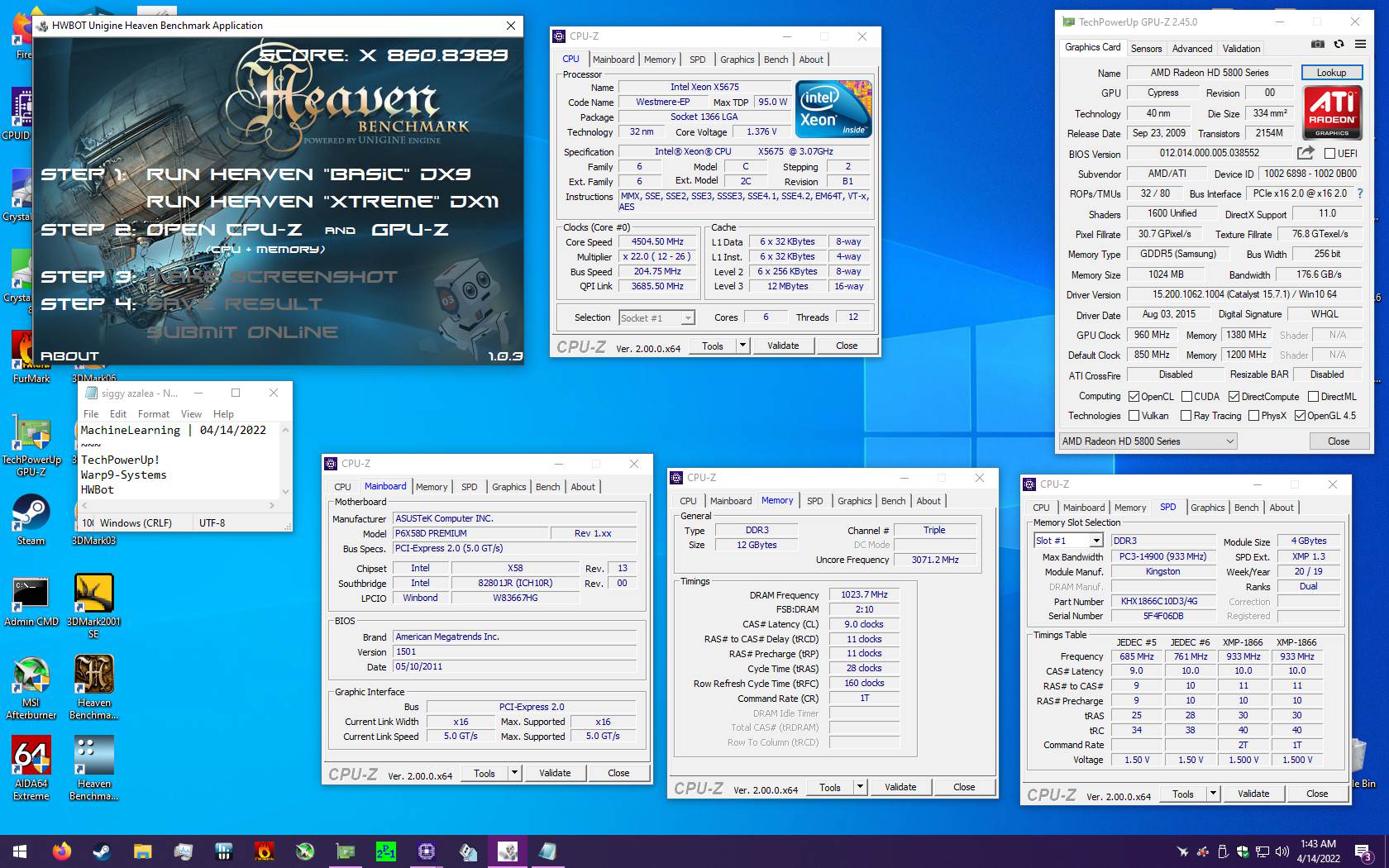Click RUN HEAVEN "BASIC" DX9
This screenshot has height=868, width=1389.
click(x=308, y=174)
